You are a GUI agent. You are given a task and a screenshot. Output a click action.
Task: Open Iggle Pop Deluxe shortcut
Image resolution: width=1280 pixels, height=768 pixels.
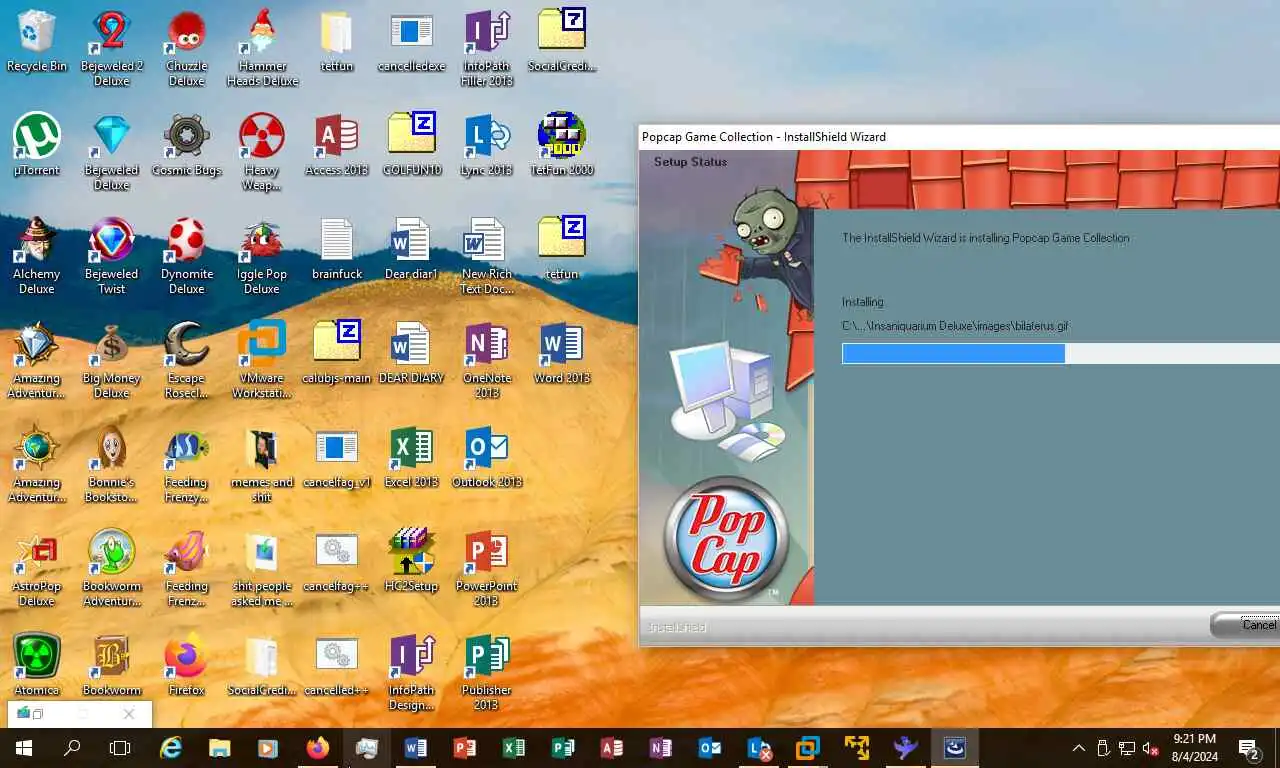pyautogui.click(x=262, y=256)
